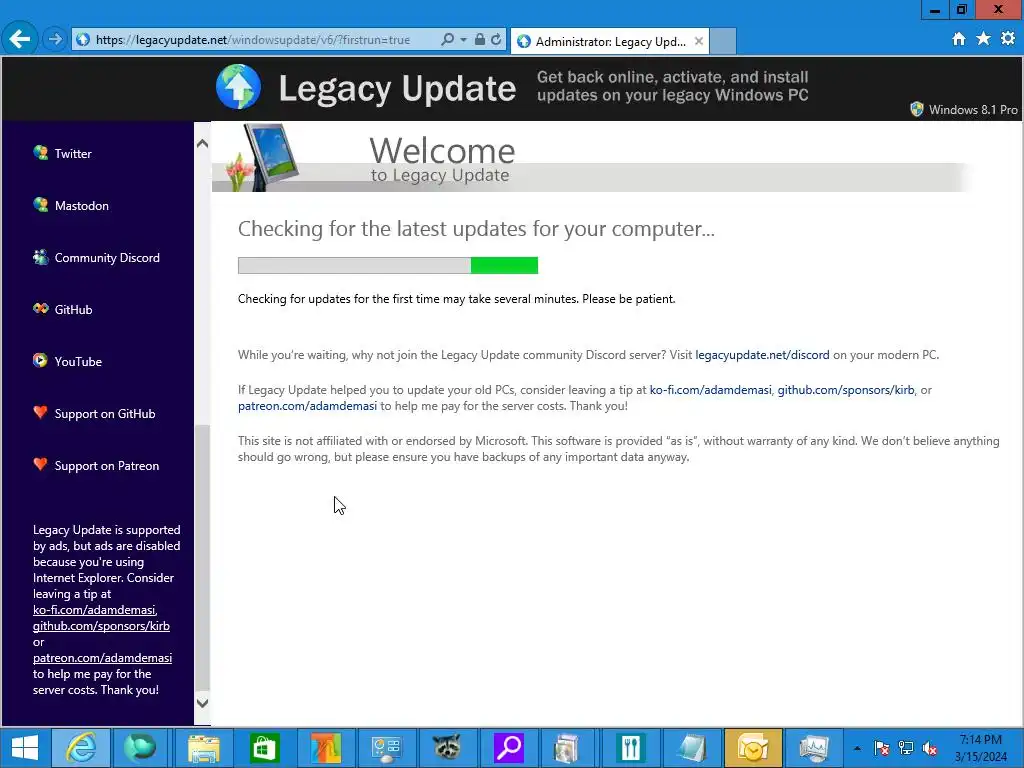Open the Notepad taskbar icon
1024x768 pixels.
click(692, 748)
